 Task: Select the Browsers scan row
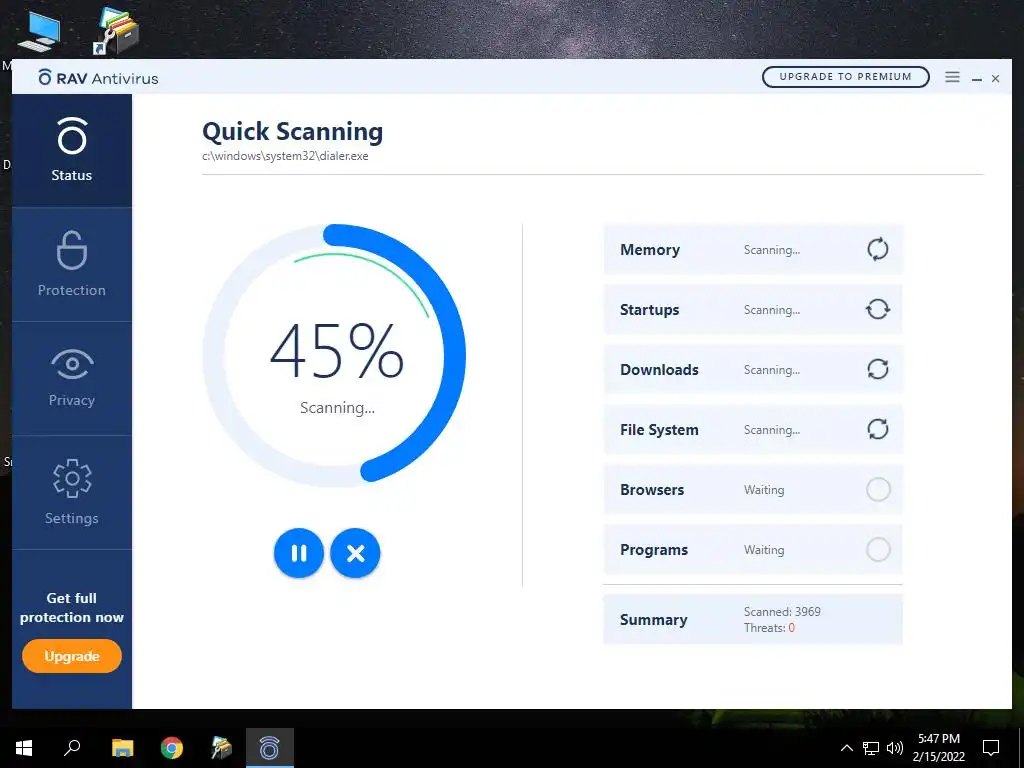pyautogui.click(x=753, y=490)
